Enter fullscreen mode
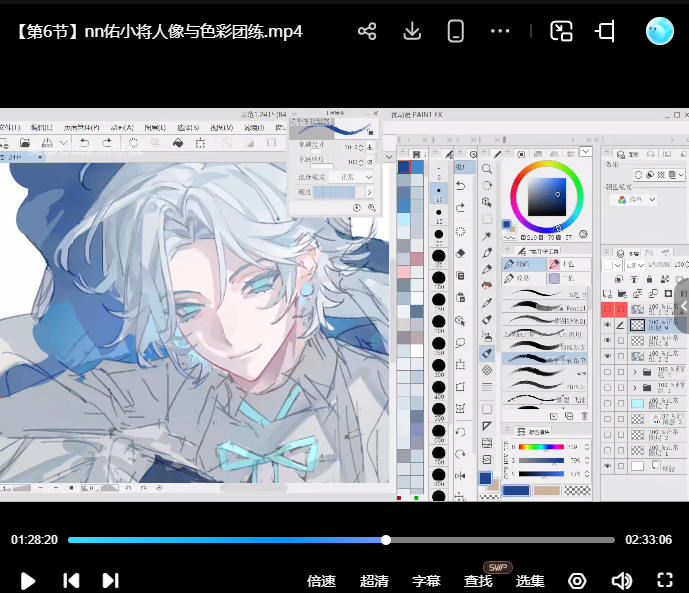Image resolution: width=689 pixels, height=593 pixels. pyautogui.click(x=665, y=580)
